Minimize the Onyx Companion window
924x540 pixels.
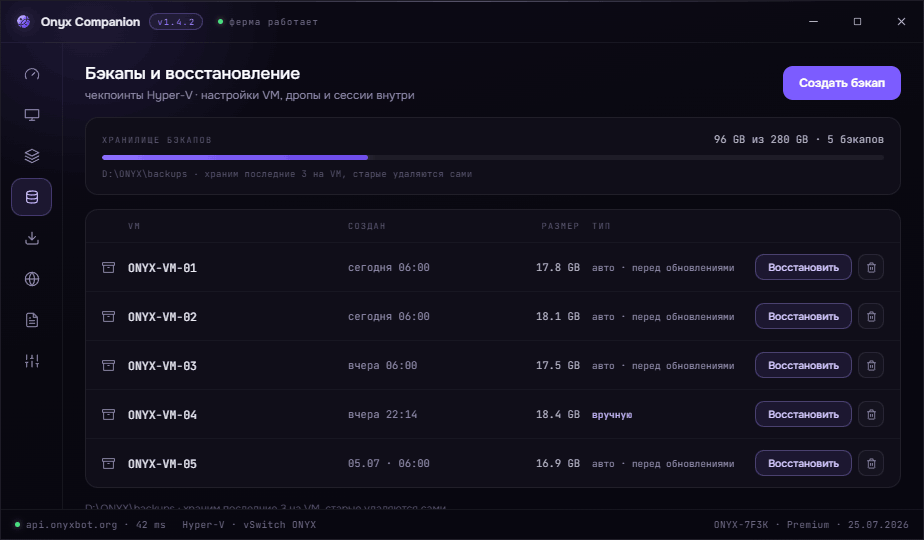(x=813, y=21)
